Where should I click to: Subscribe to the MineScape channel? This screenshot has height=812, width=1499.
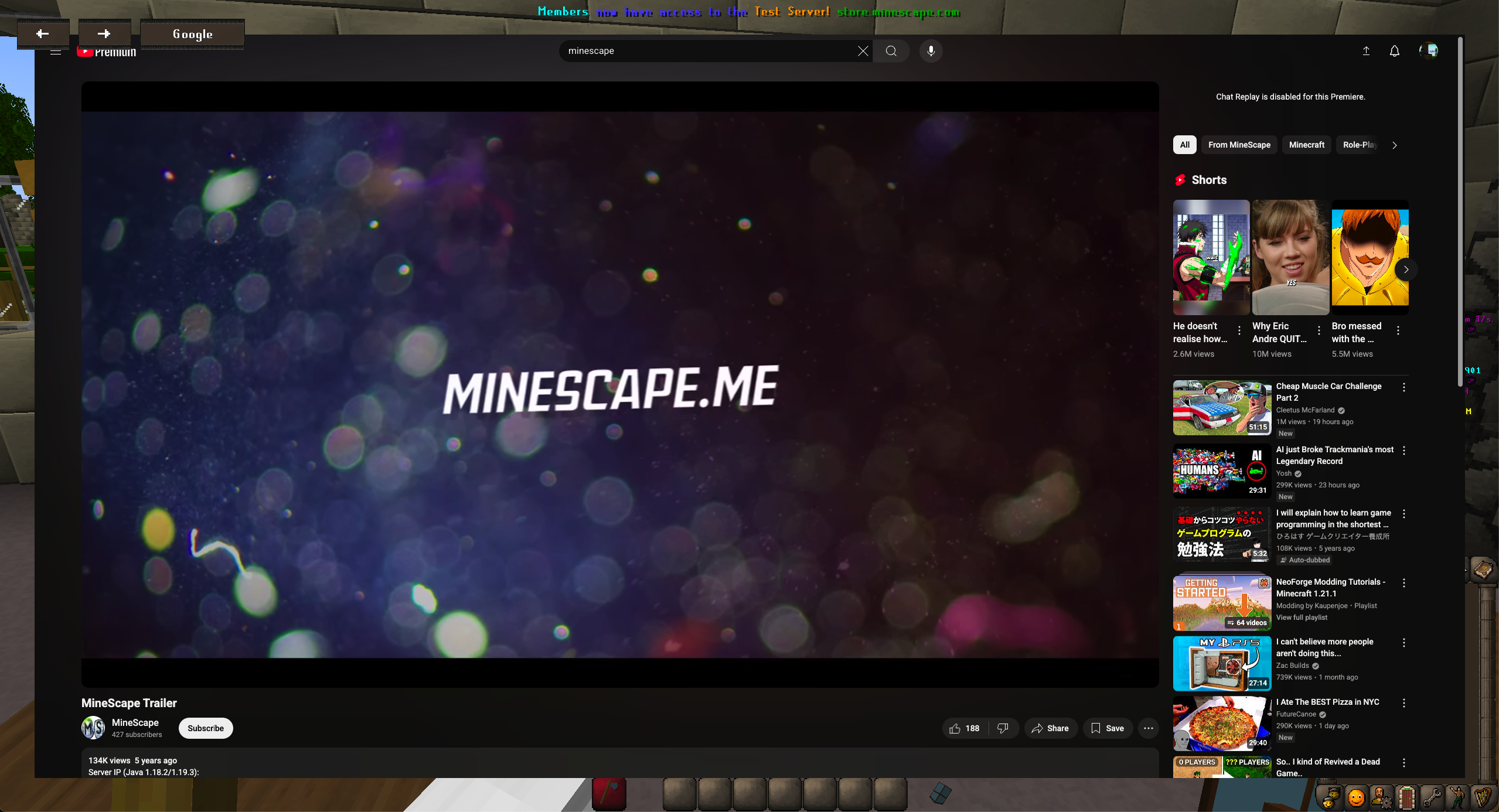point(206,728)
